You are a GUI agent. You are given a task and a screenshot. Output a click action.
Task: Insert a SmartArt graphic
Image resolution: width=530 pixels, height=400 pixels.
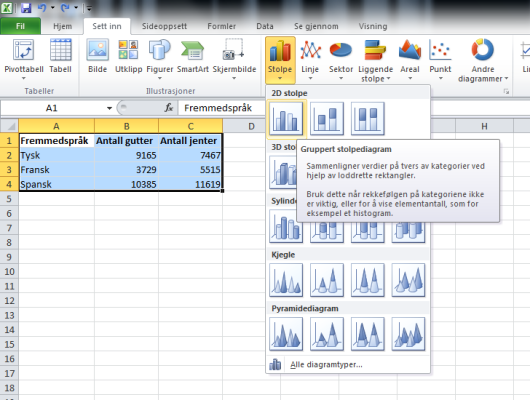click(x=193, y=56)
